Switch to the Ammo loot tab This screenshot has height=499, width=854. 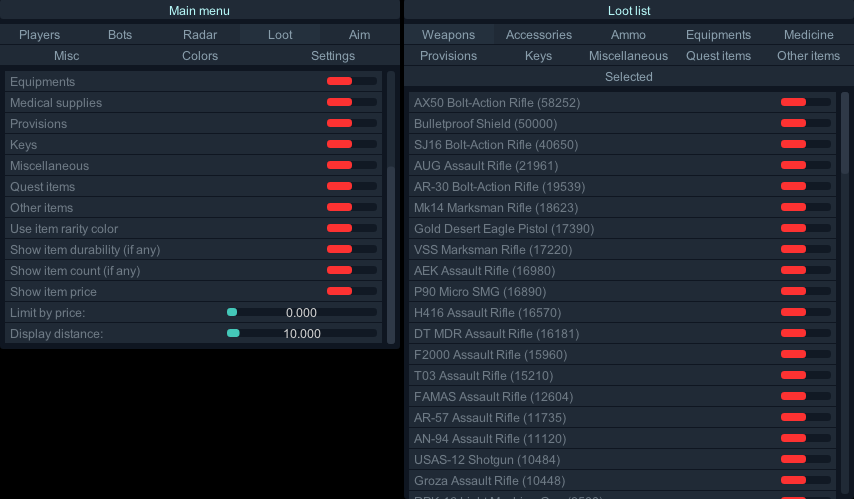629,35
